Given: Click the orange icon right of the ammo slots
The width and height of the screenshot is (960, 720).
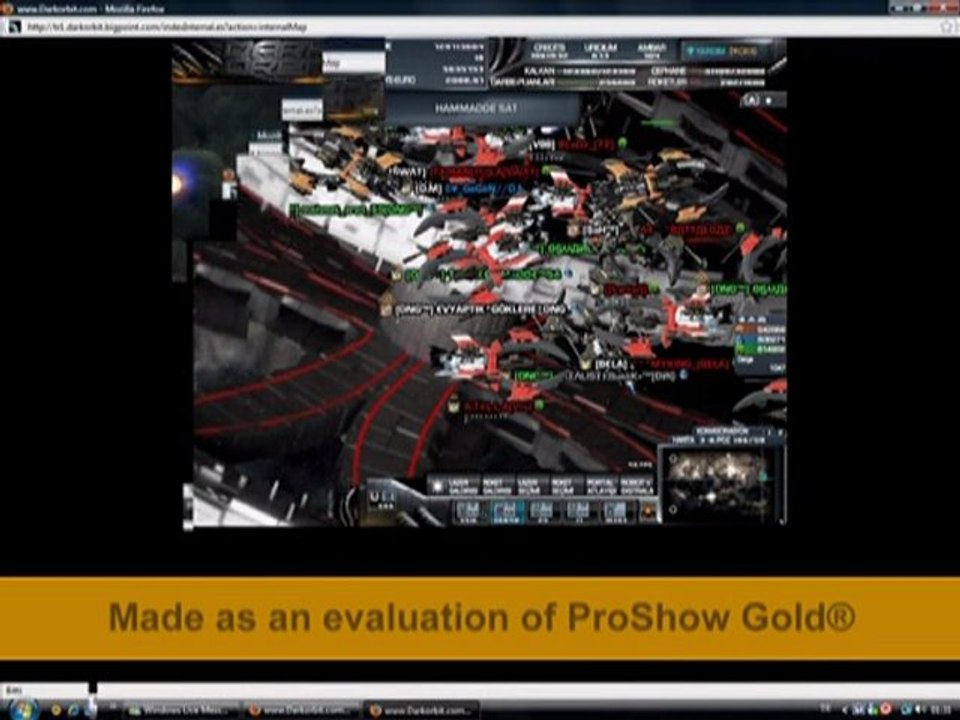Looking at the screenshot, I should click(648, 511).
